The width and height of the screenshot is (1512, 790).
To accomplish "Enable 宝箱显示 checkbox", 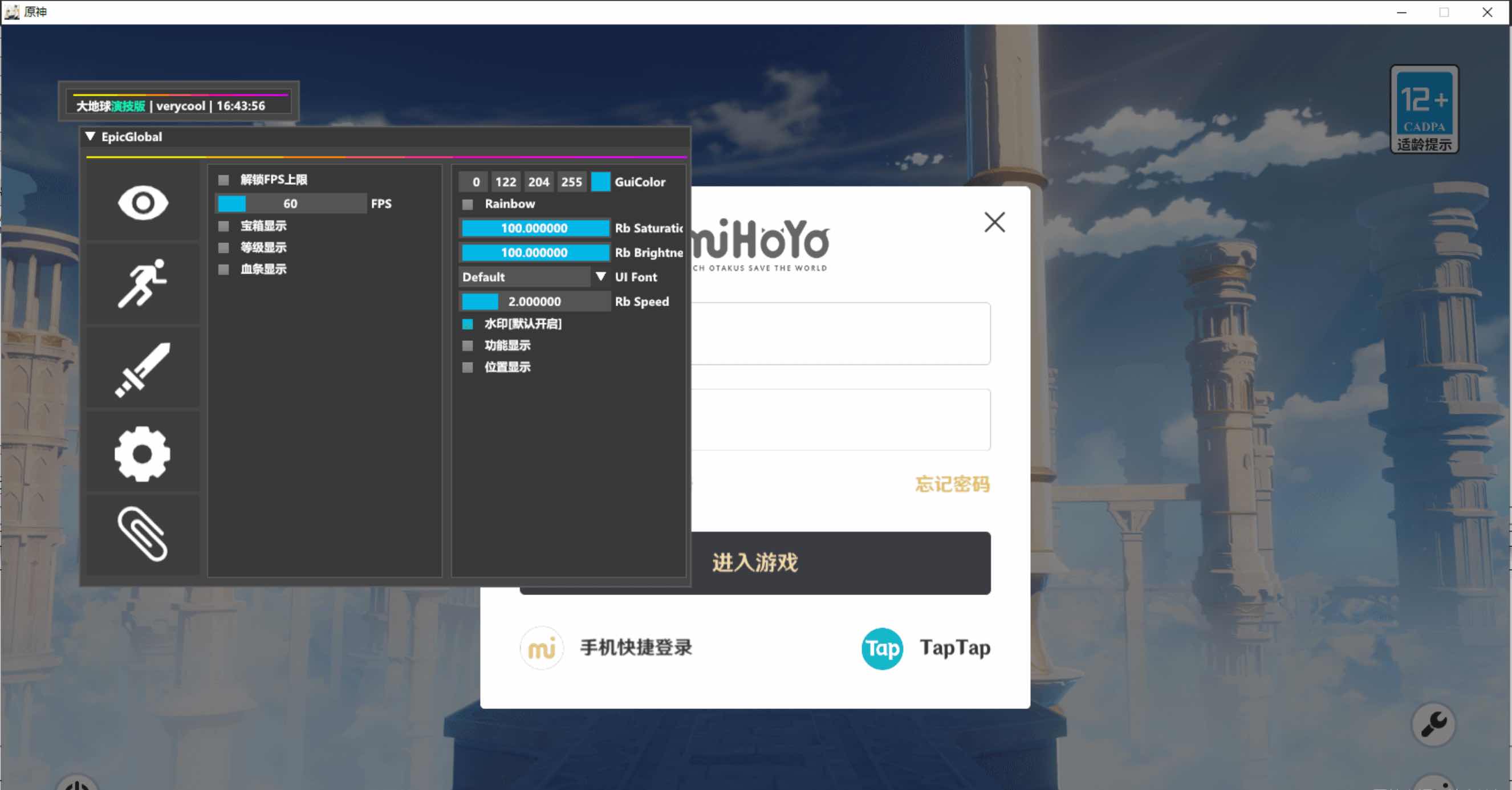I will (x=223, y=226).
